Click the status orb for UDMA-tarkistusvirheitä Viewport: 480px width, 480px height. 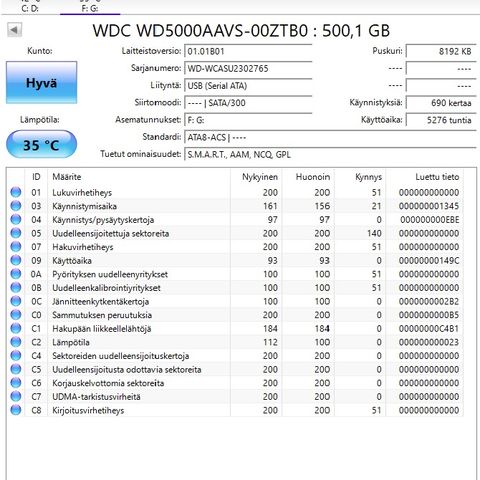click(16, 396)
